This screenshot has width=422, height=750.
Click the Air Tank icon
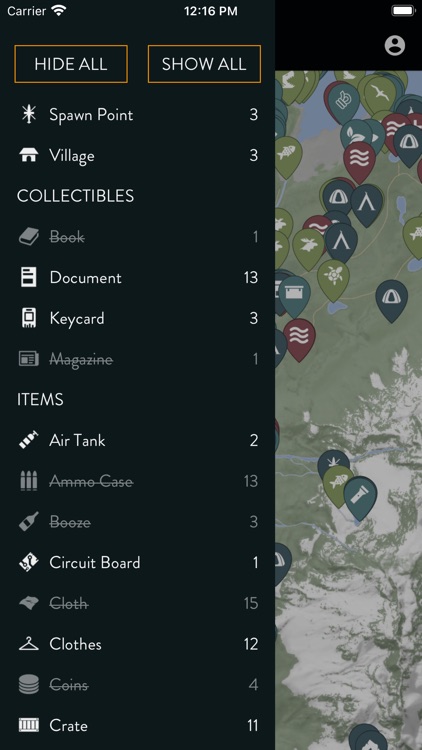coord(29,440)
